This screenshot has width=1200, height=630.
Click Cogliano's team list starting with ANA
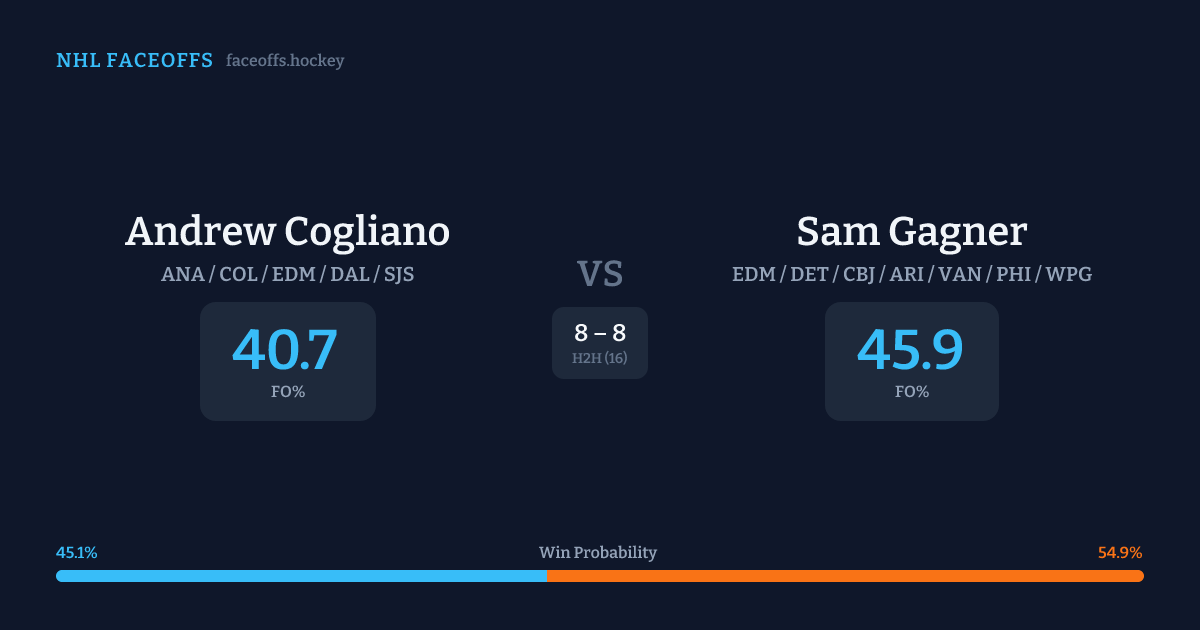tap(287, 274)
